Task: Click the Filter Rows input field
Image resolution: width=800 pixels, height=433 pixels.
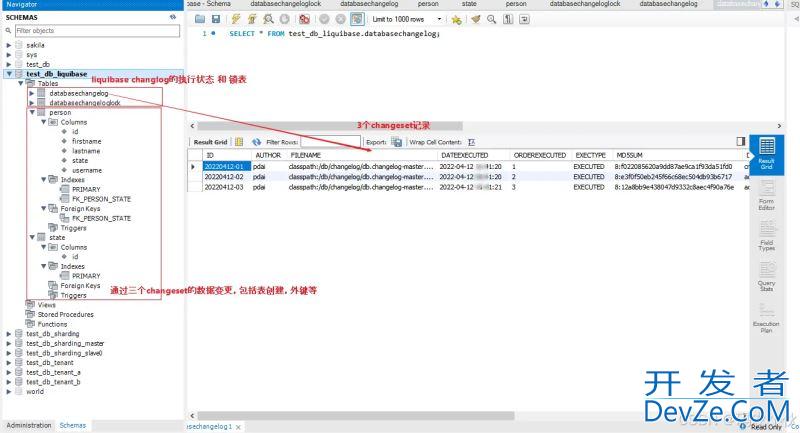Action: click(330, 142)
